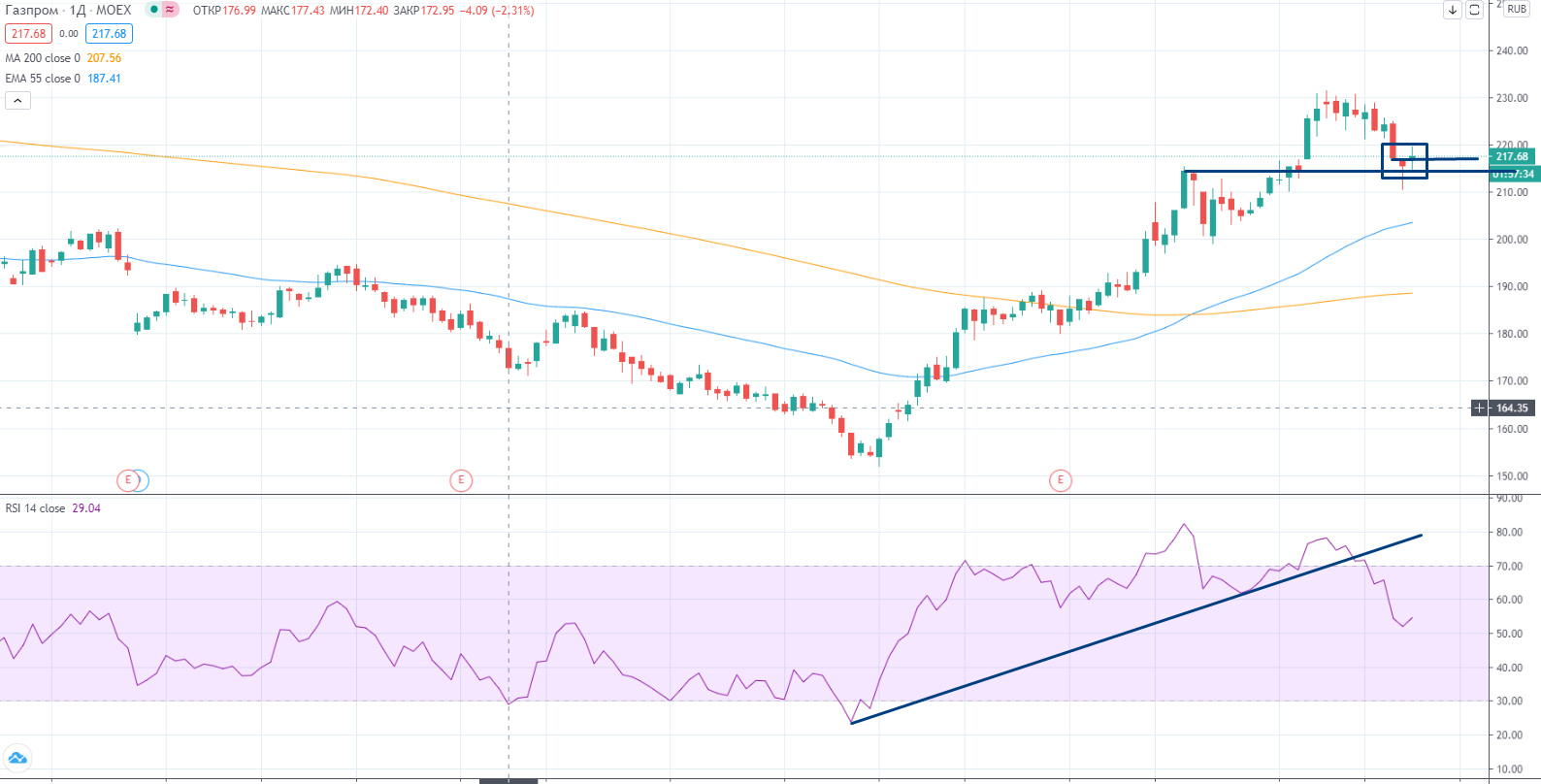Click the green market status dot
Screen dimensions: 1541x784
153,10
